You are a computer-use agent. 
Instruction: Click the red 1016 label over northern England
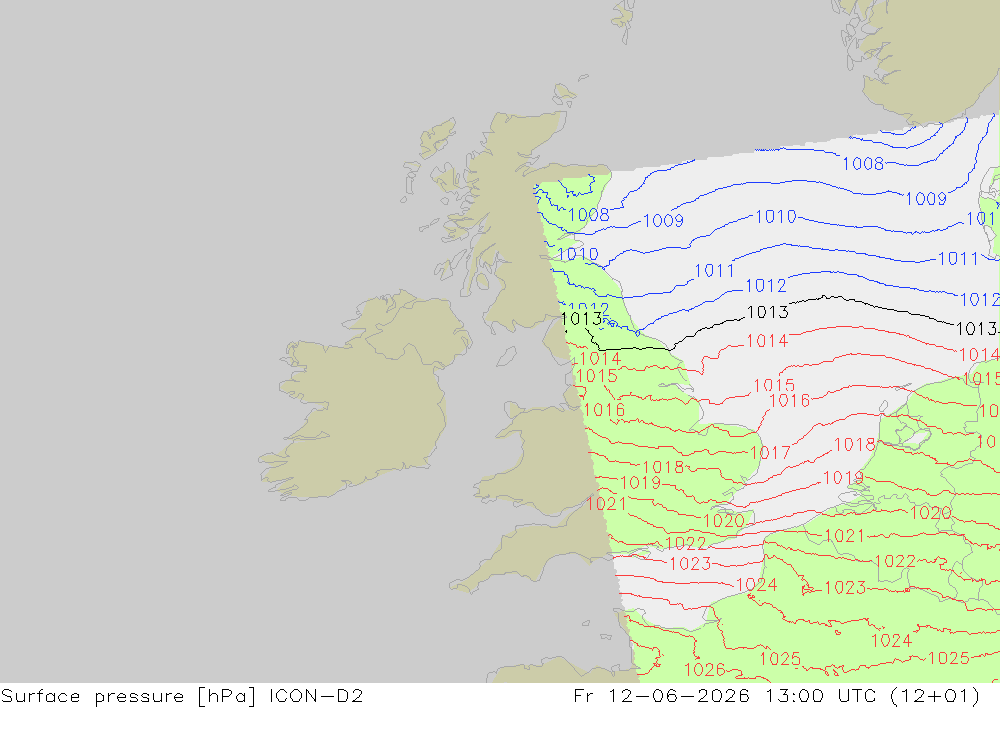coord(604,410)
